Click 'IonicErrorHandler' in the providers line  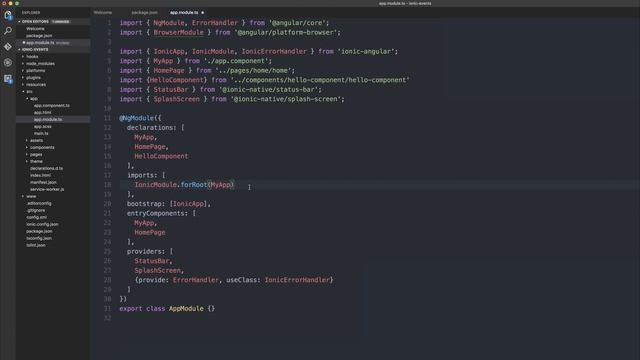pos(297,280)
